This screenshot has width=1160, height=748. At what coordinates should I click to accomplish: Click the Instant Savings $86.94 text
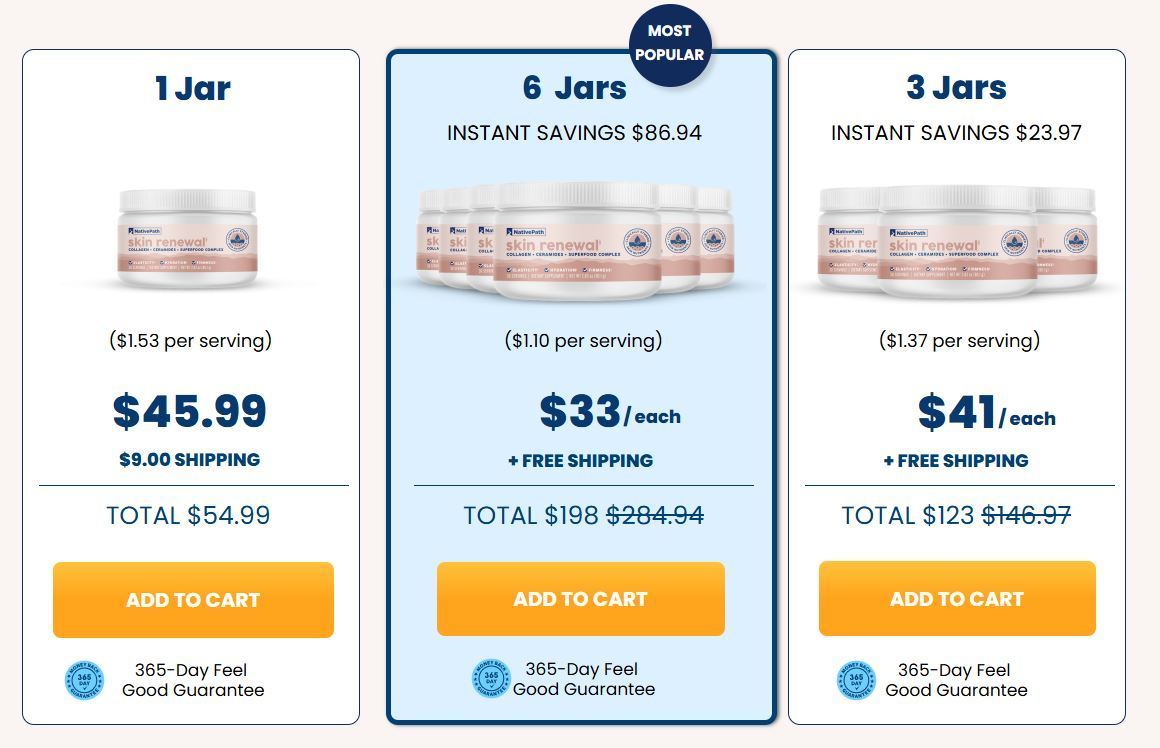tap(574, 133)
